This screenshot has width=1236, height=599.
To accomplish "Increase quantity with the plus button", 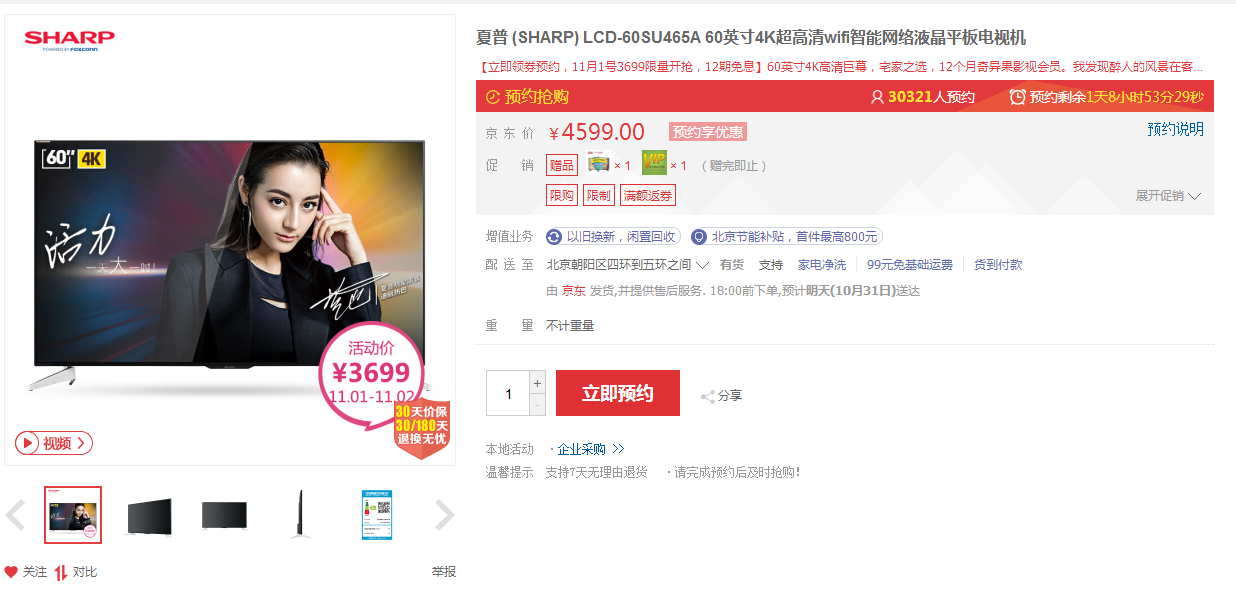I will (538, 382).
